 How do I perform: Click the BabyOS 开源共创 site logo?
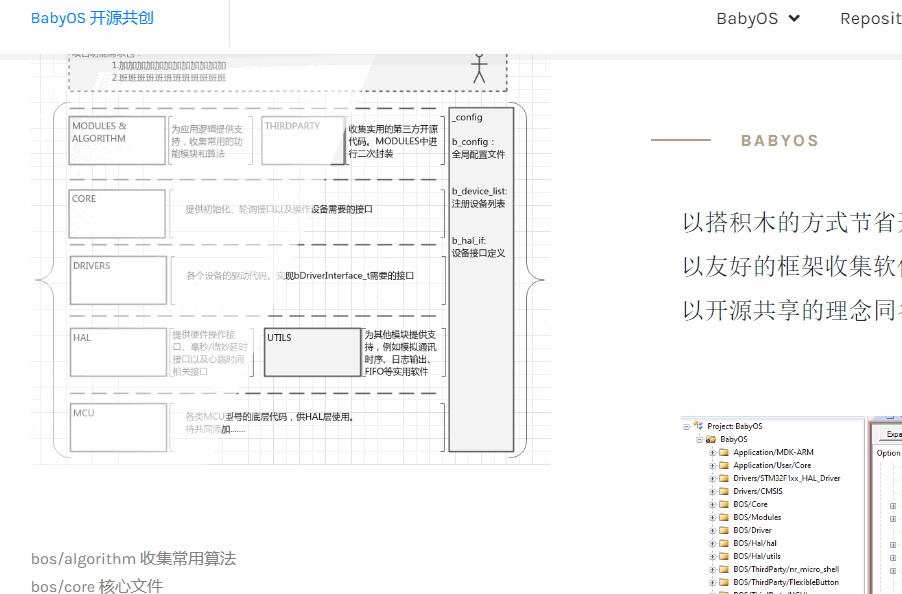[92, 18]
